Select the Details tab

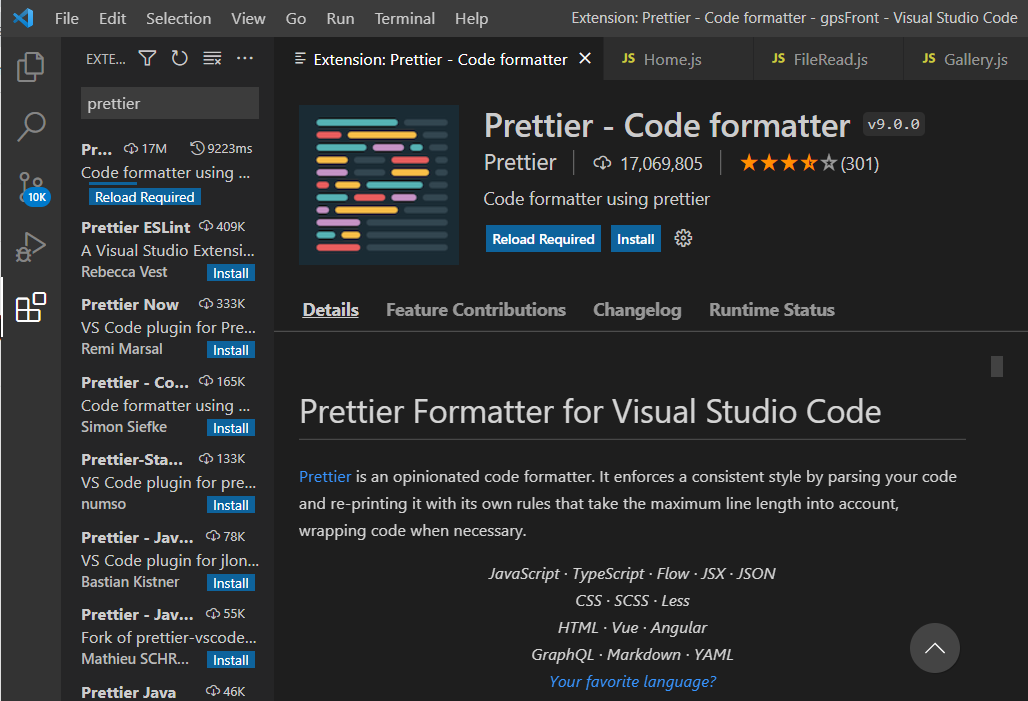pyautogui.click(x=330, y=310)
